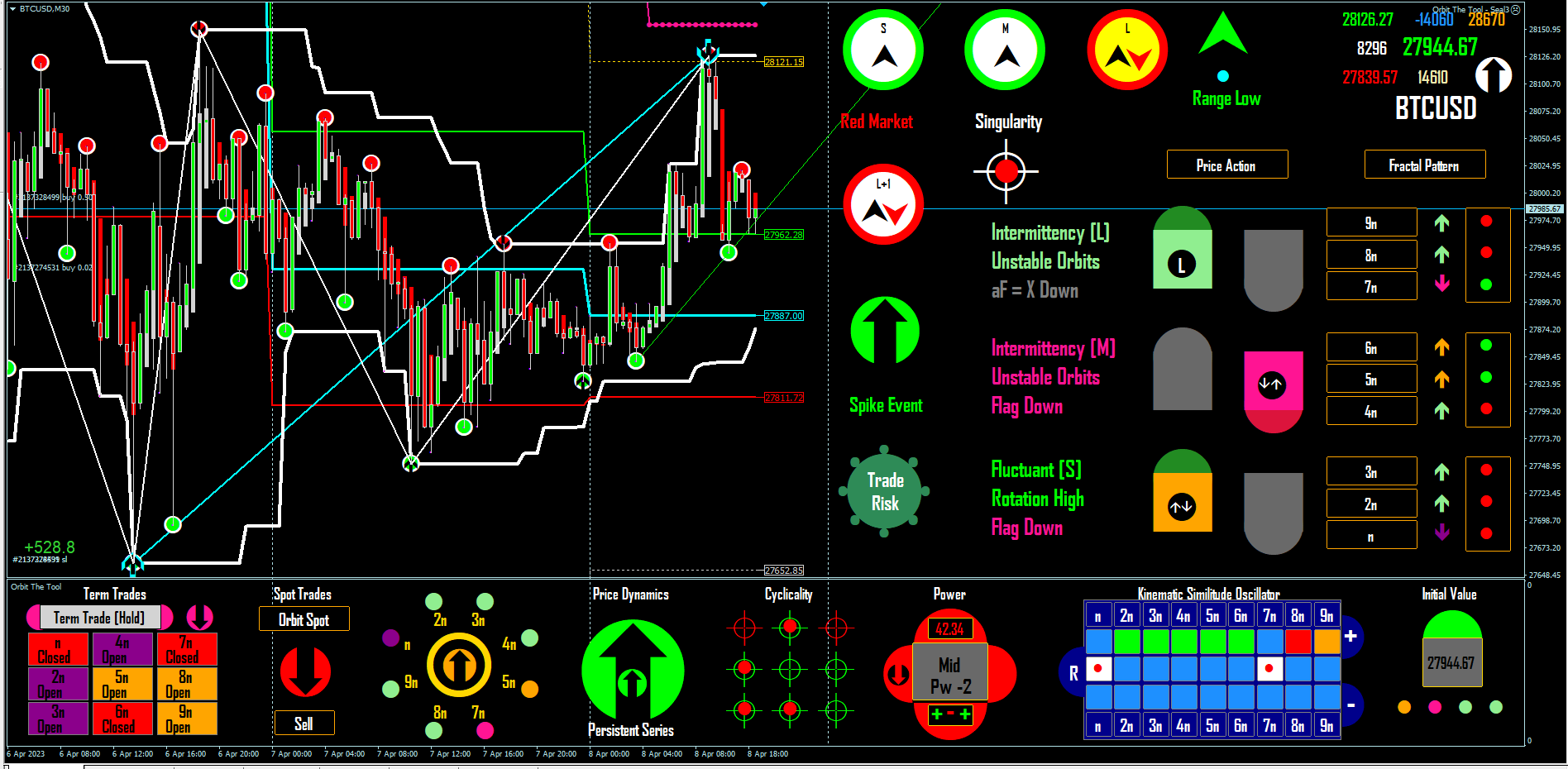Select the 4n tab in Kinematic oscillator top row

coord(1183,615)
